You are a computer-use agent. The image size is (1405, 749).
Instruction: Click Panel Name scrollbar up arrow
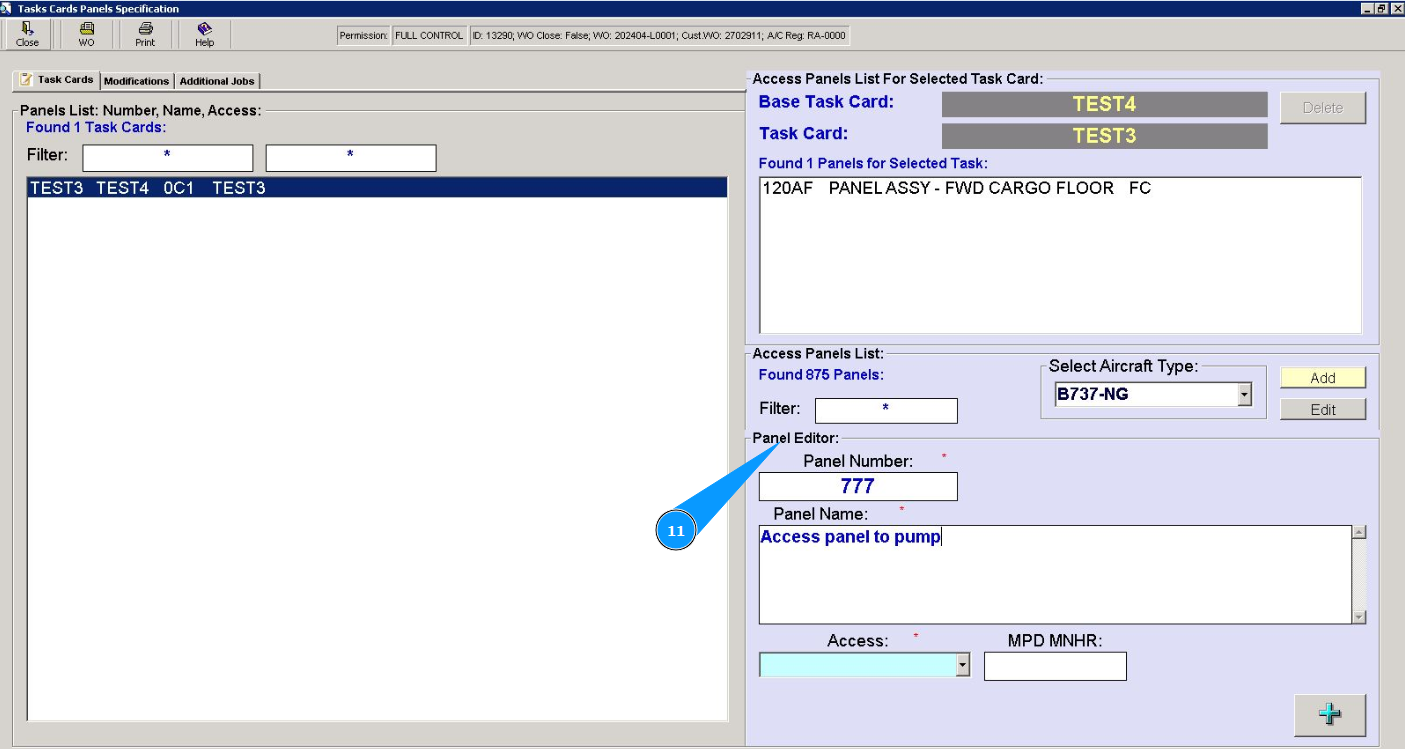point(1359,532)
